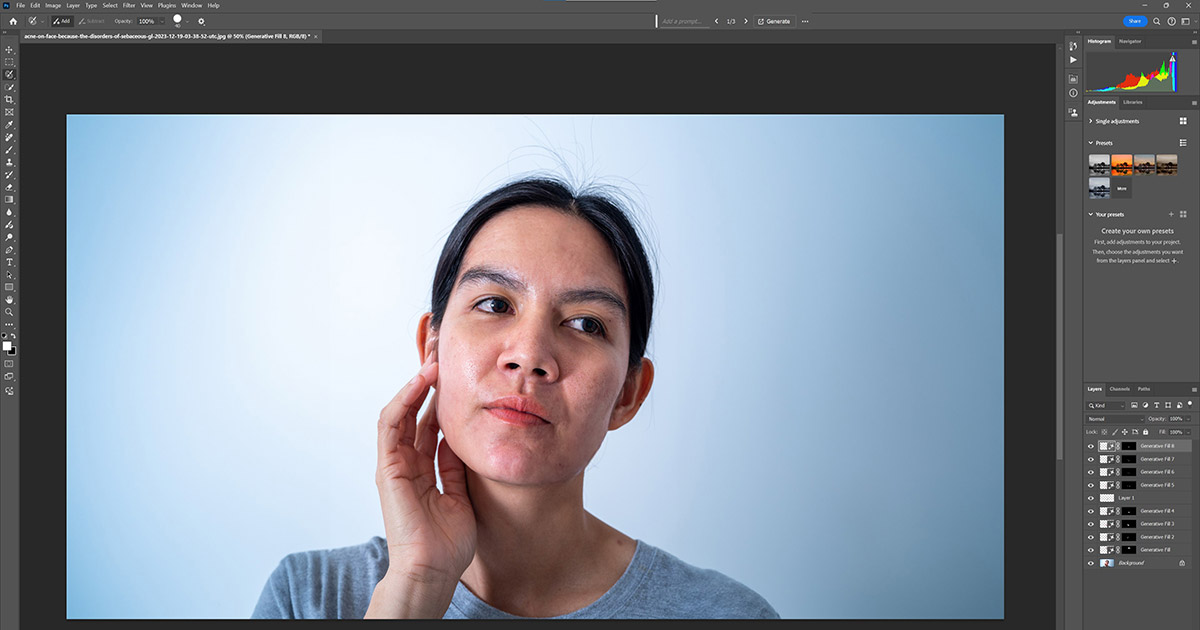Hide the Layer 1 layer

1091,496
